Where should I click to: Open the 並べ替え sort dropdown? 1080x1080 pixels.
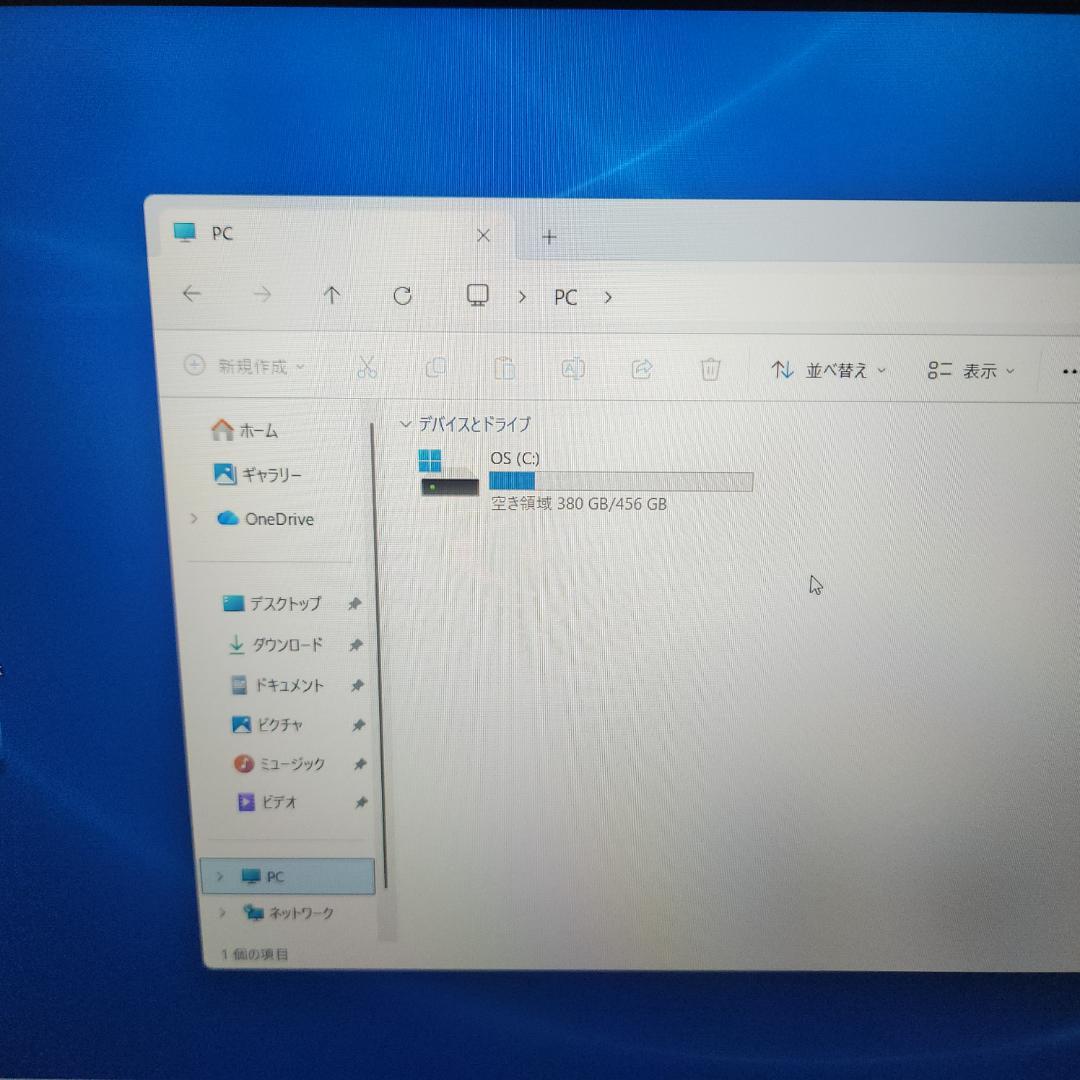tap(829, 370)
